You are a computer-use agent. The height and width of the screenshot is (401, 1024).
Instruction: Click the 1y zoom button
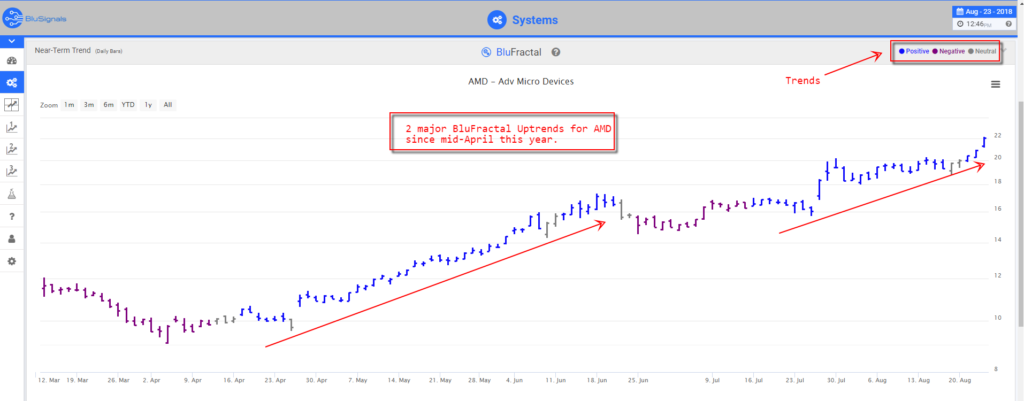click(148, 104)
